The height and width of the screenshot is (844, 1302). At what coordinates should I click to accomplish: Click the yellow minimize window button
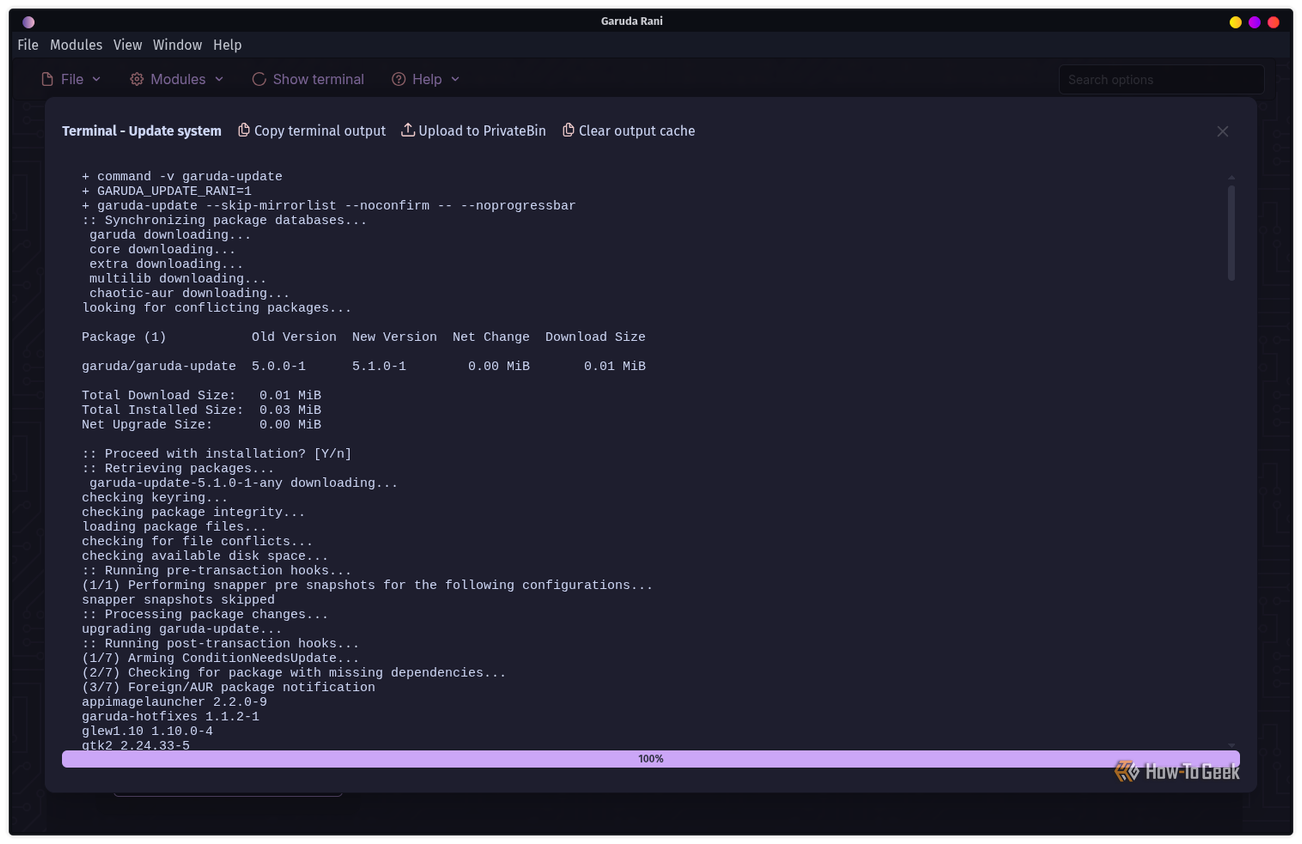[x=1235, y=22]
